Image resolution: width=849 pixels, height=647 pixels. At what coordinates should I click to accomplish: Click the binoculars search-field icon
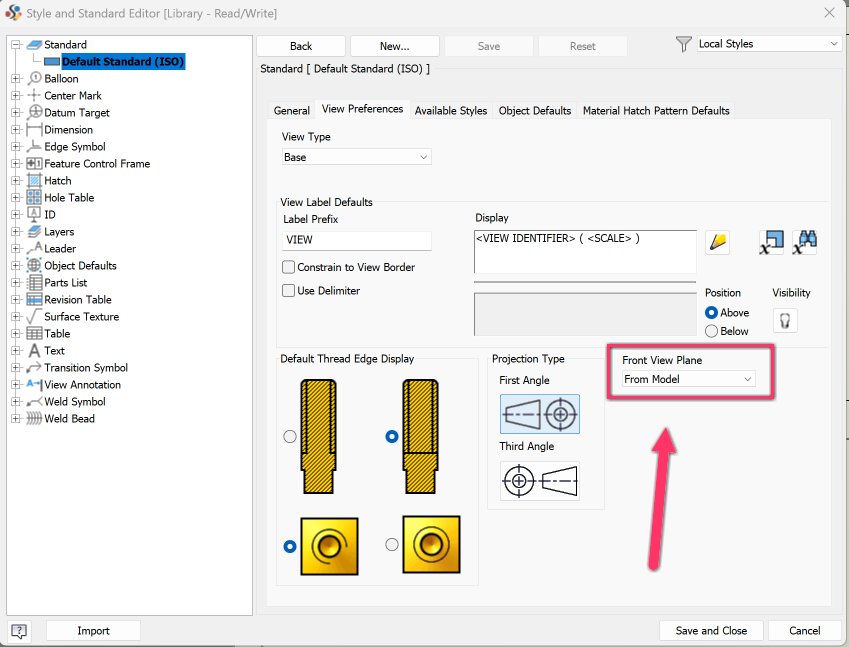(804, 241)
